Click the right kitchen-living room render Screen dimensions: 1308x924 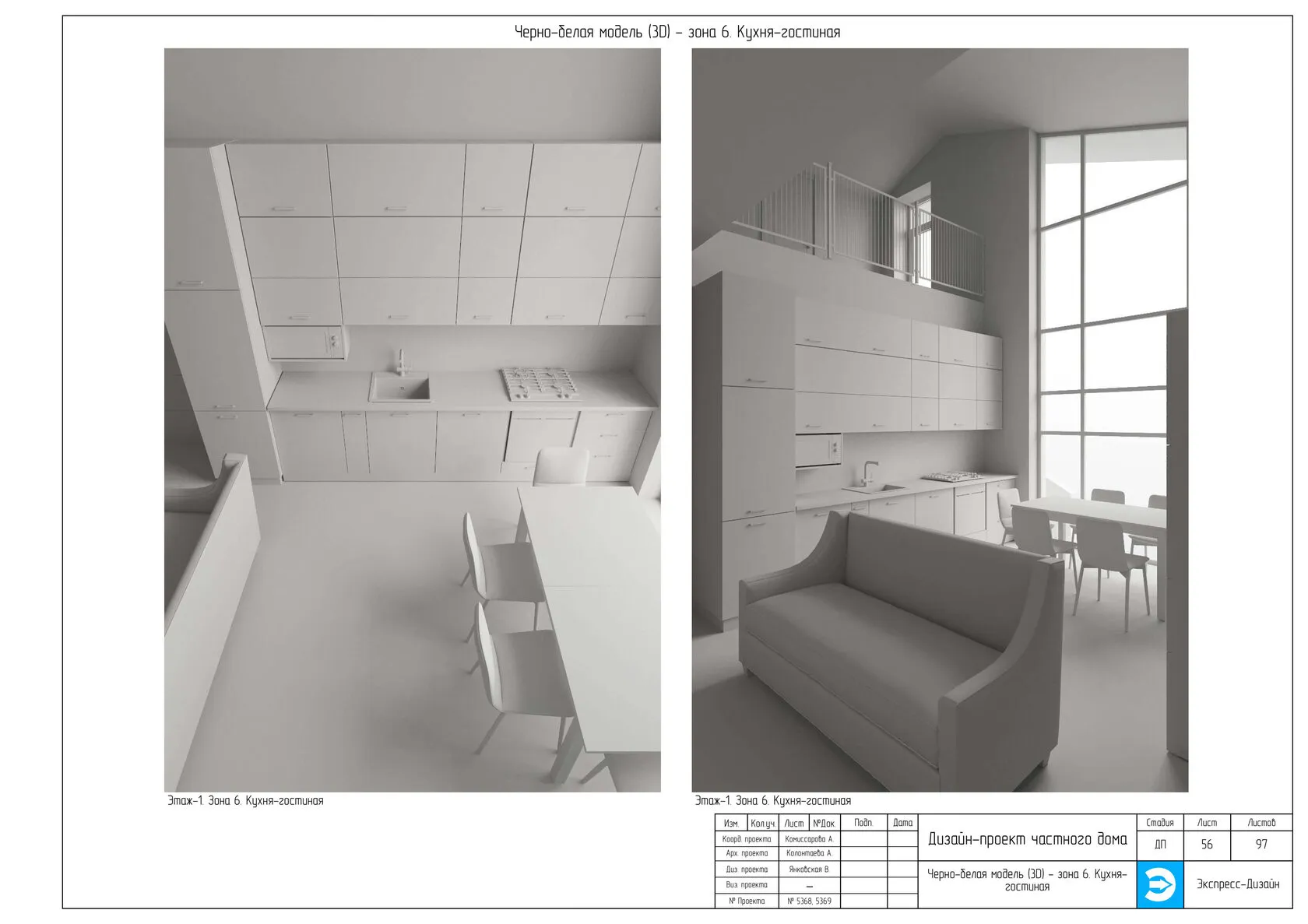point(939,420)
